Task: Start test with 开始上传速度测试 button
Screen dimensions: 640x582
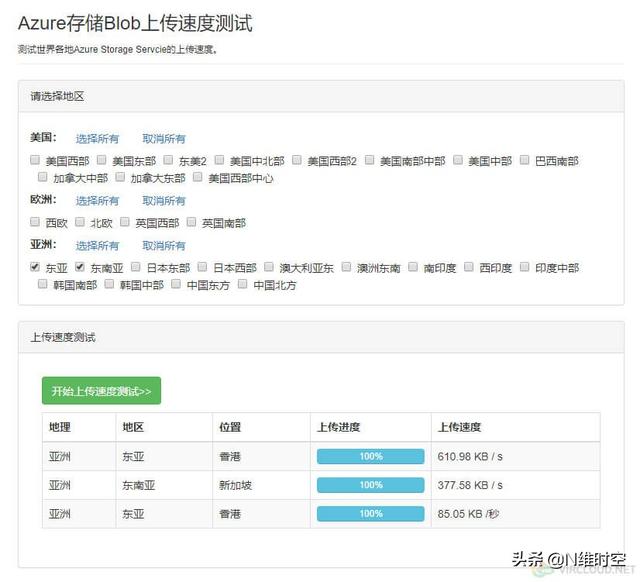Action: click(x=101, y=391)
